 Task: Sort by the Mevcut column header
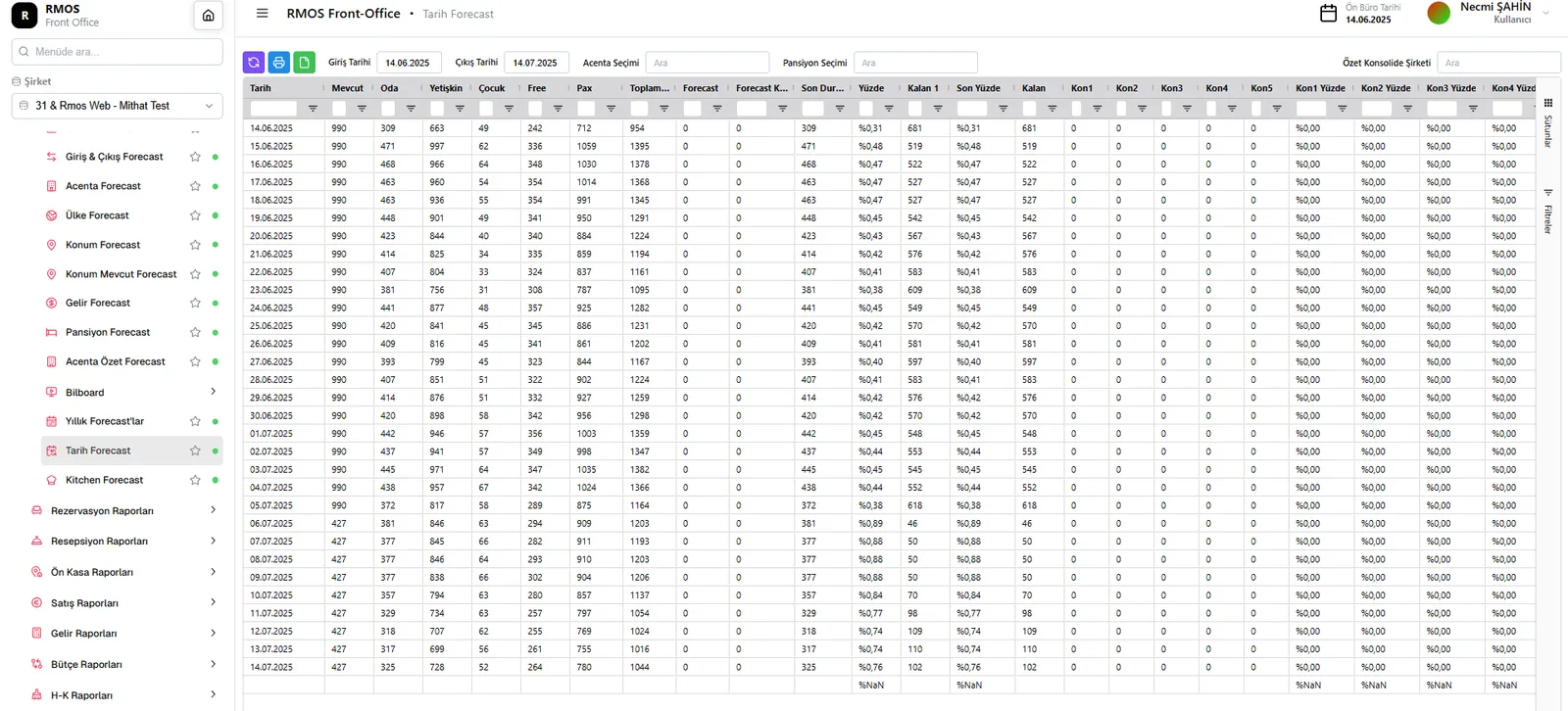coord(347,88)
